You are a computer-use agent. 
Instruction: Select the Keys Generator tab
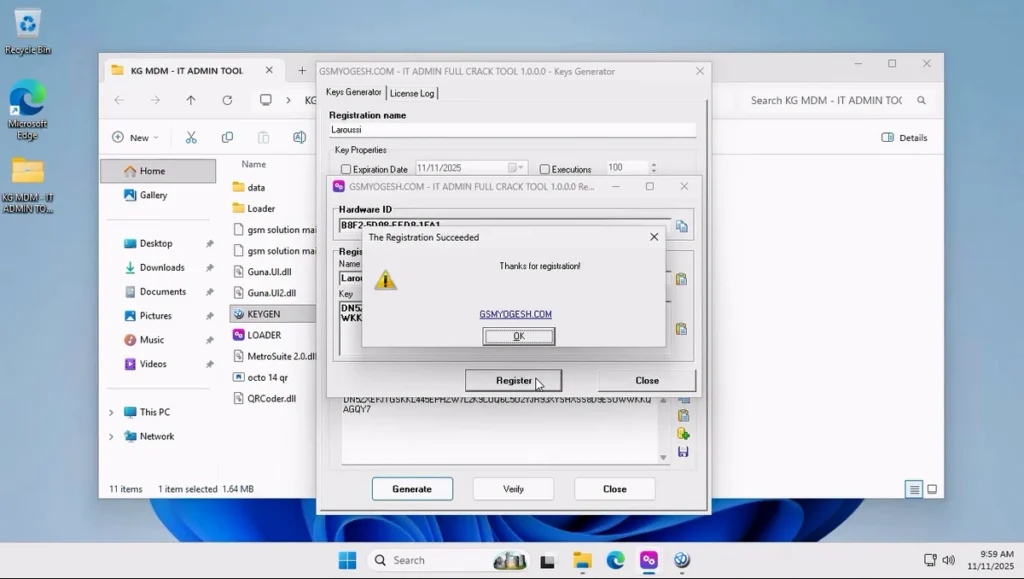tap(354, 92)
